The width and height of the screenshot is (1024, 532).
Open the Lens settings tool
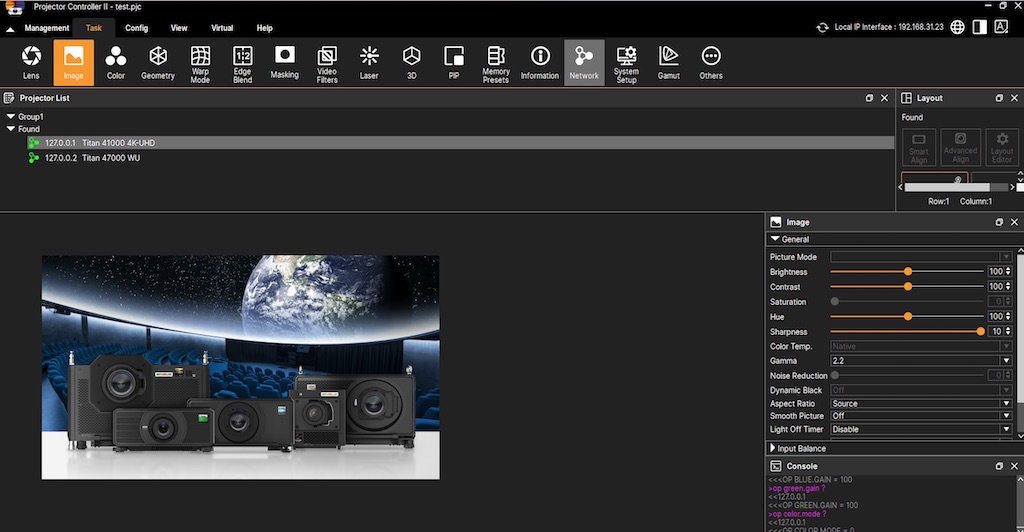tap(31, 62)
